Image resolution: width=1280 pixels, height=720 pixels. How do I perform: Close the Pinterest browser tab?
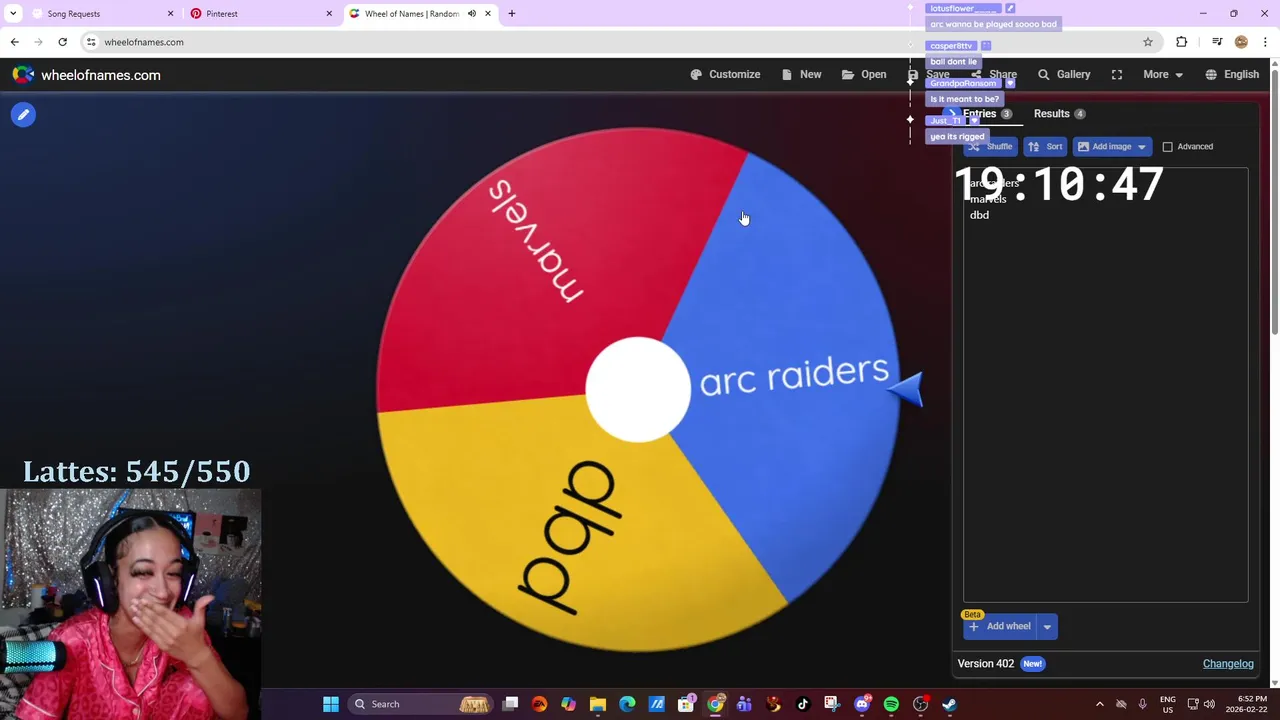click(x=329, y=14)
